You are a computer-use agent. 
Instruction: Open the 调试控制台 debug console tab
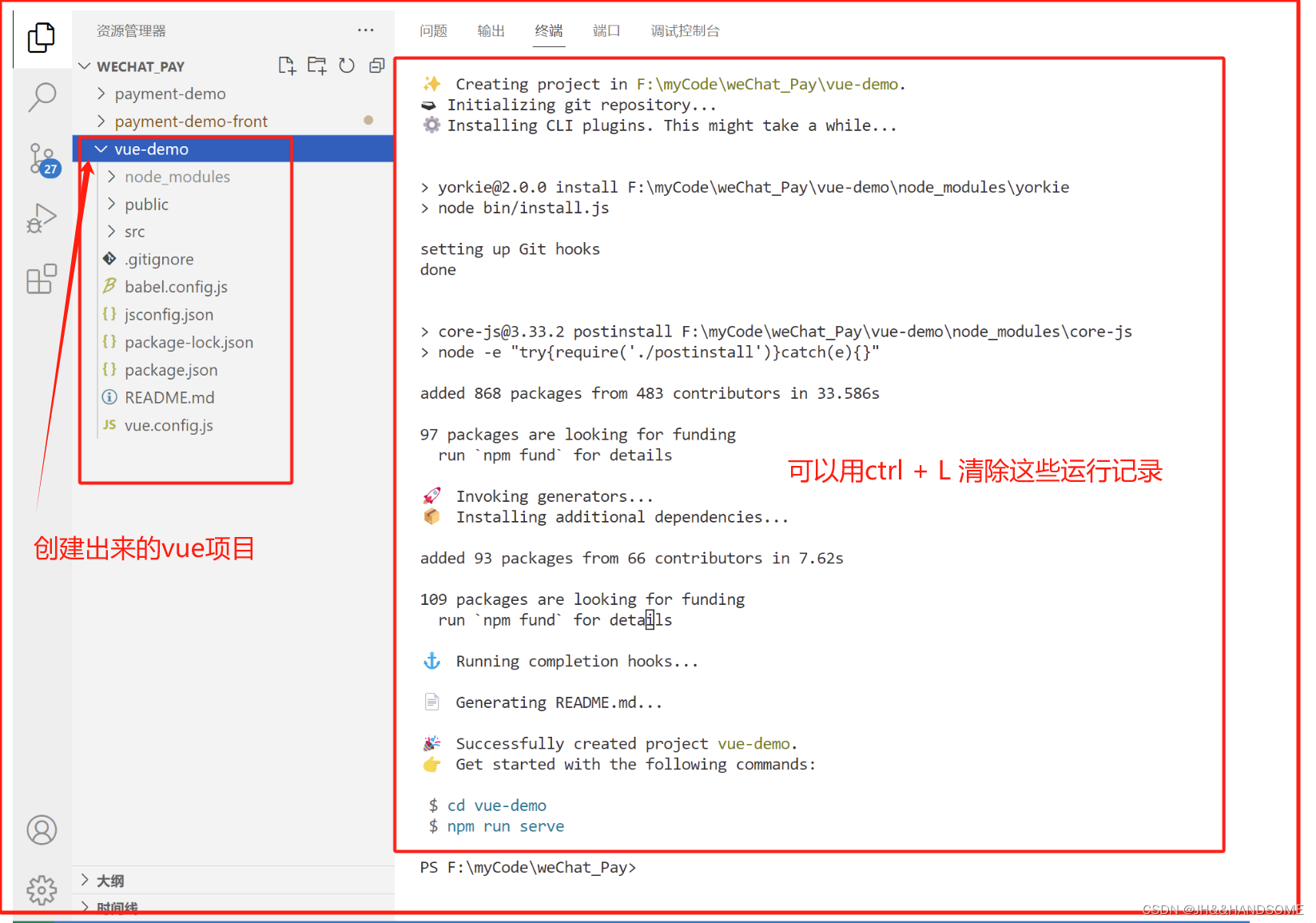point(685,30)
